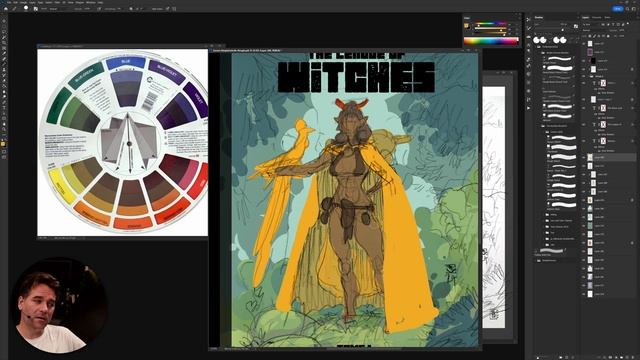Toggle pressure for opacity icon in options bar

coord(99,9)
